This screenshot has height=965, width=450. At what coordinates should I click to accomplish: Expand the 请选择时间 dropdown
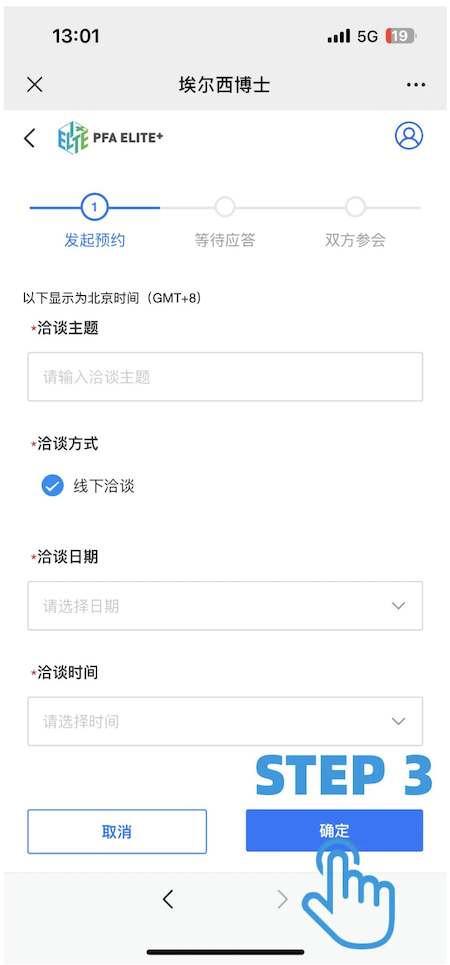[225, 721]
